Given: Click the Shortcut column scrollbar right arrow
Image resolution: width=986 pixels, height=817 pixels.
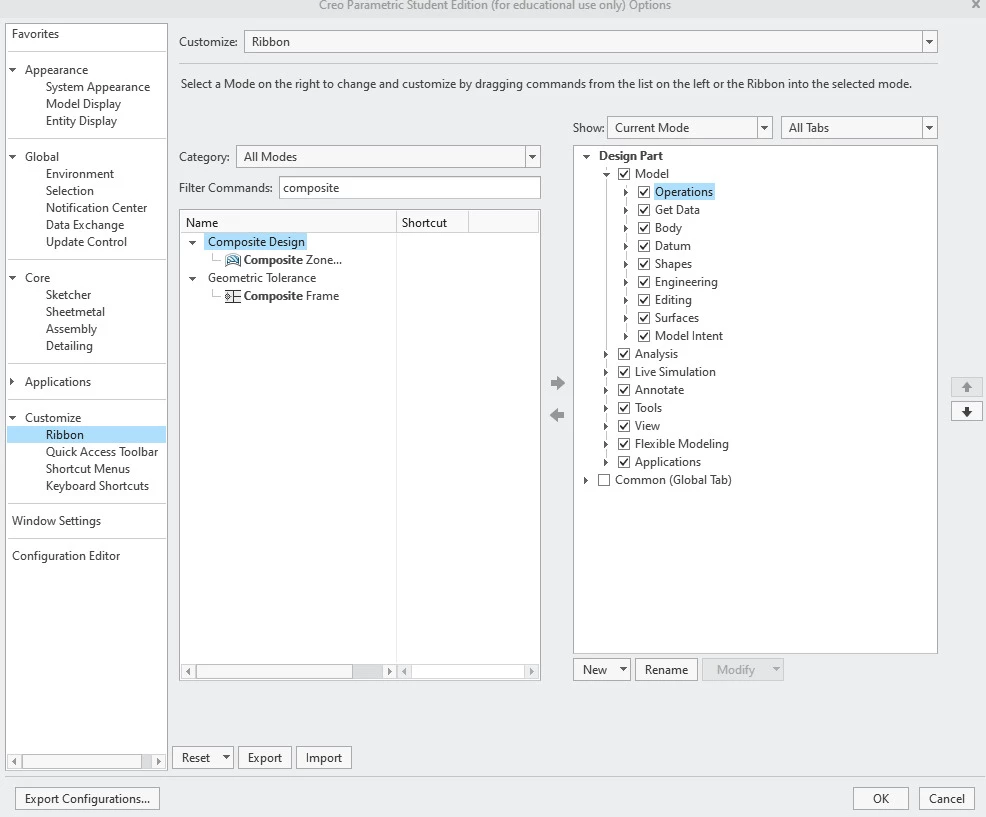Looking at the screenshot, I should [531, 671].
